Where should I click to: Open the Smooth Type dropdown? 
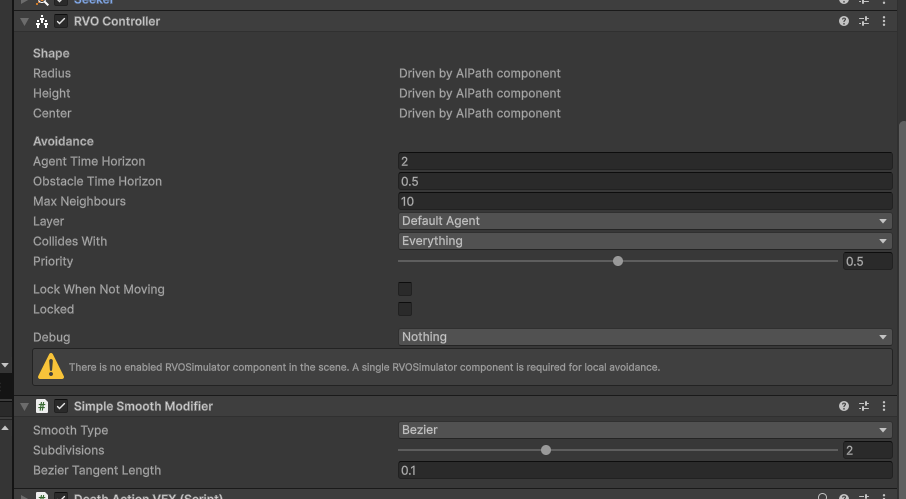(x=644, y=430)
